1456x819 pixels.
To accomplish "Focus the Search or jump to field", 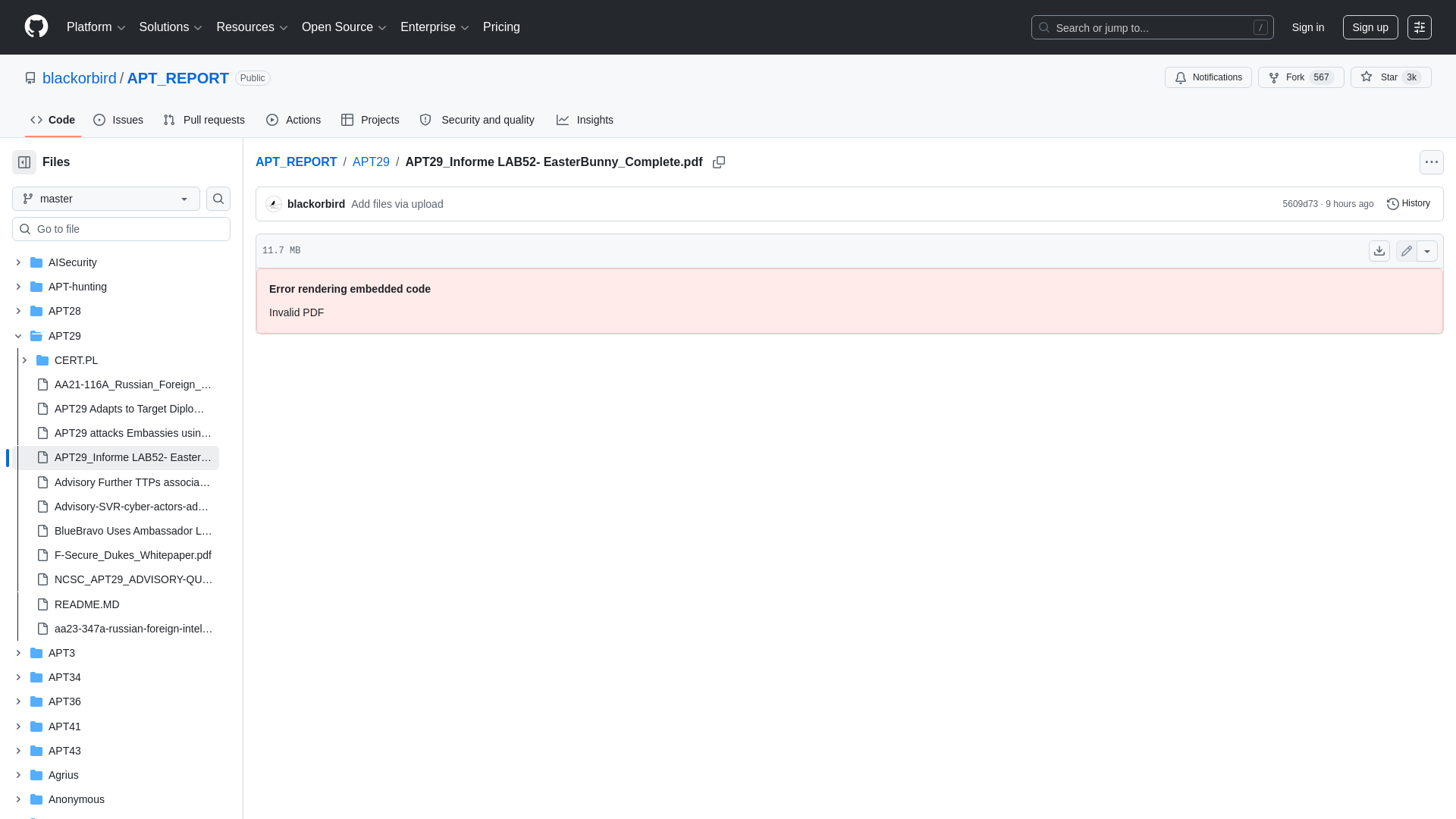I will pos(1152,27).
